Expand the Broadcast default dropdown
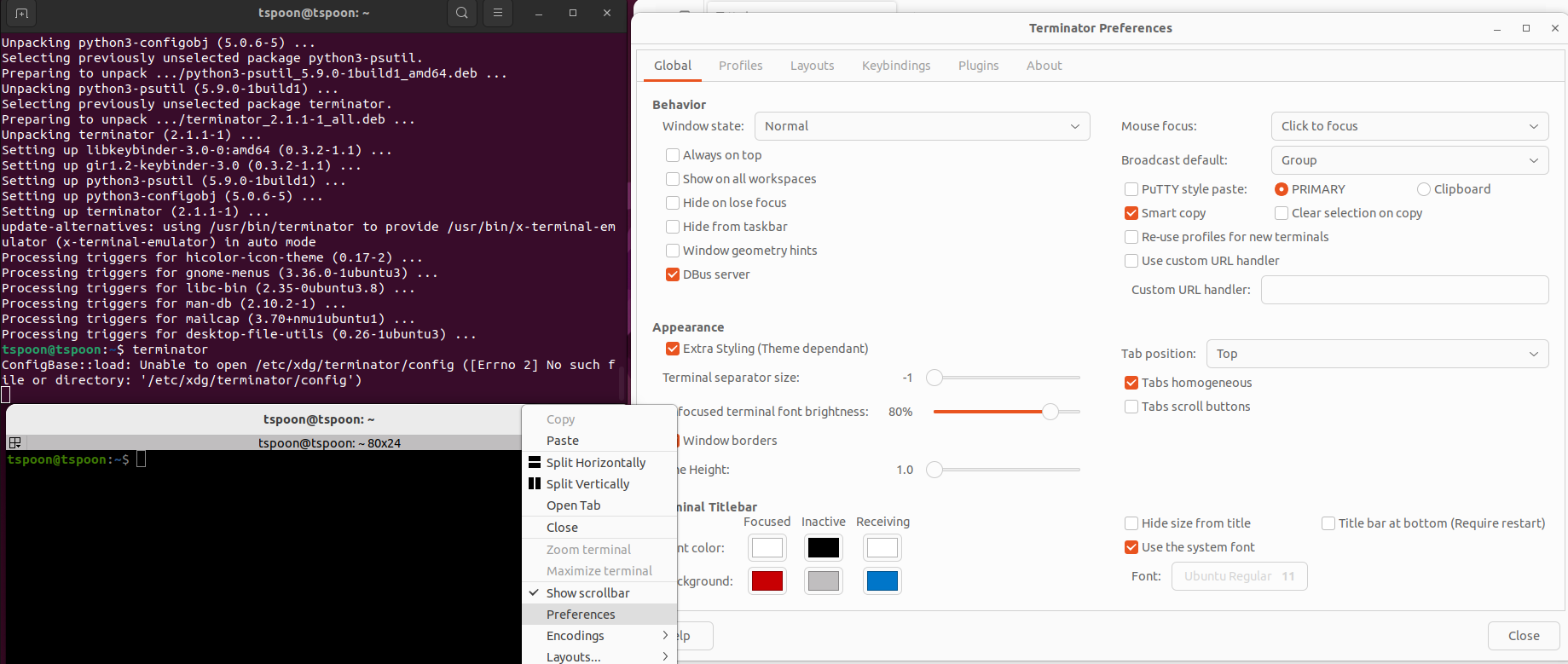The height and width of the screenshot is (664, 1568). pos(1409,160)
